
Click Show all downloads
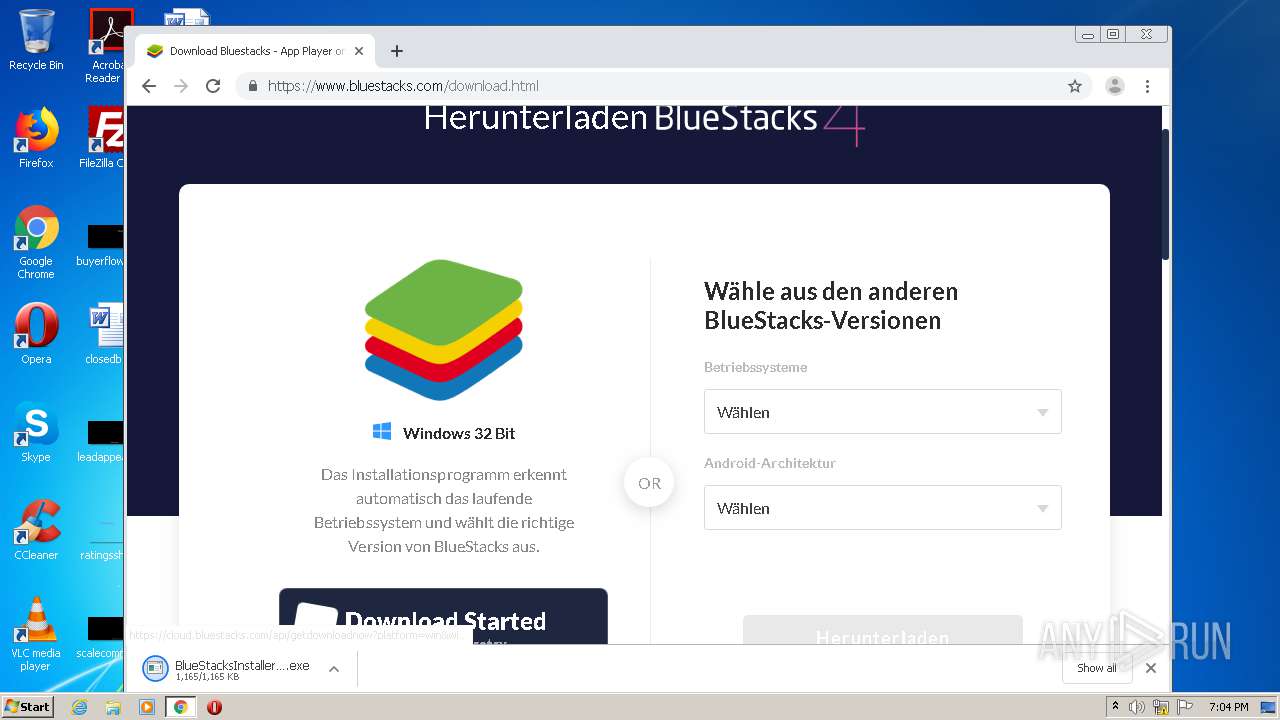tap(1097, 668)
